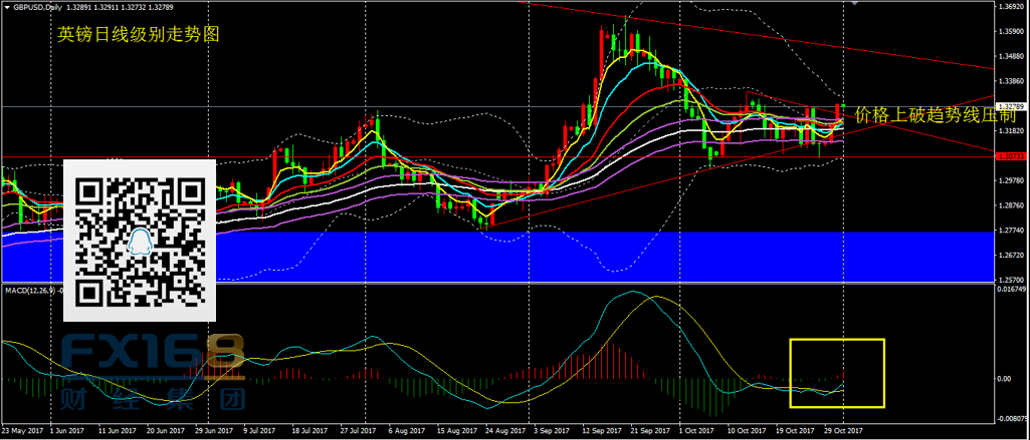Click the small triangle before GBPUSD,Daily

click(6, 8)
